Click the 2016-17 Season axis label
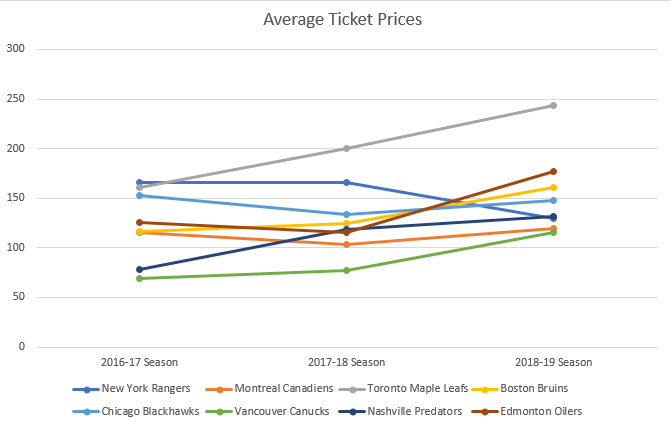671x428 pixels. click(138, 362)
